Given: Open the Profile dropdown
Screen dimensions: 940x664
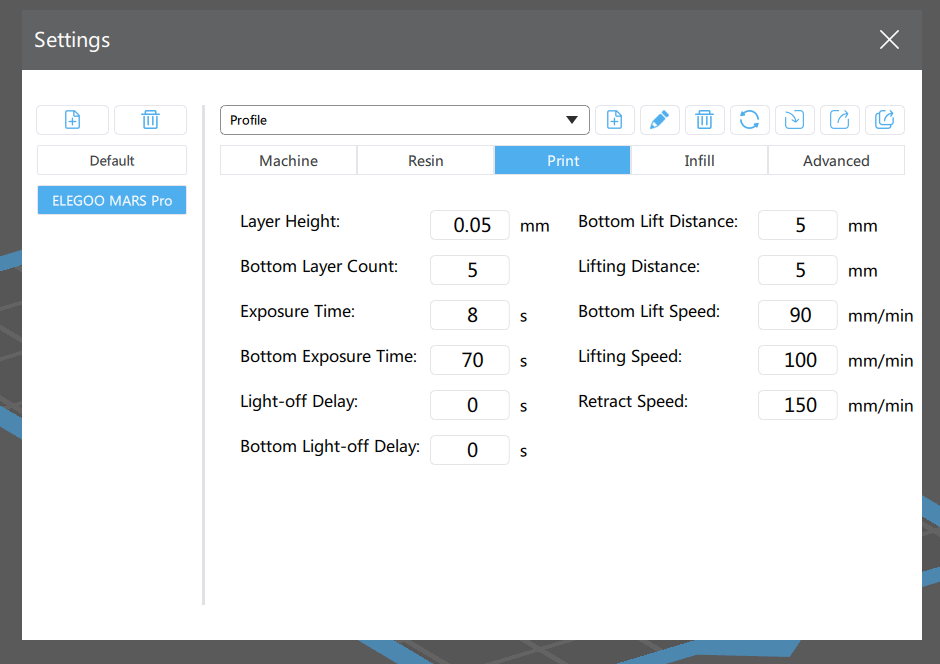Looking at the screenshot, I should coord(404,120).
